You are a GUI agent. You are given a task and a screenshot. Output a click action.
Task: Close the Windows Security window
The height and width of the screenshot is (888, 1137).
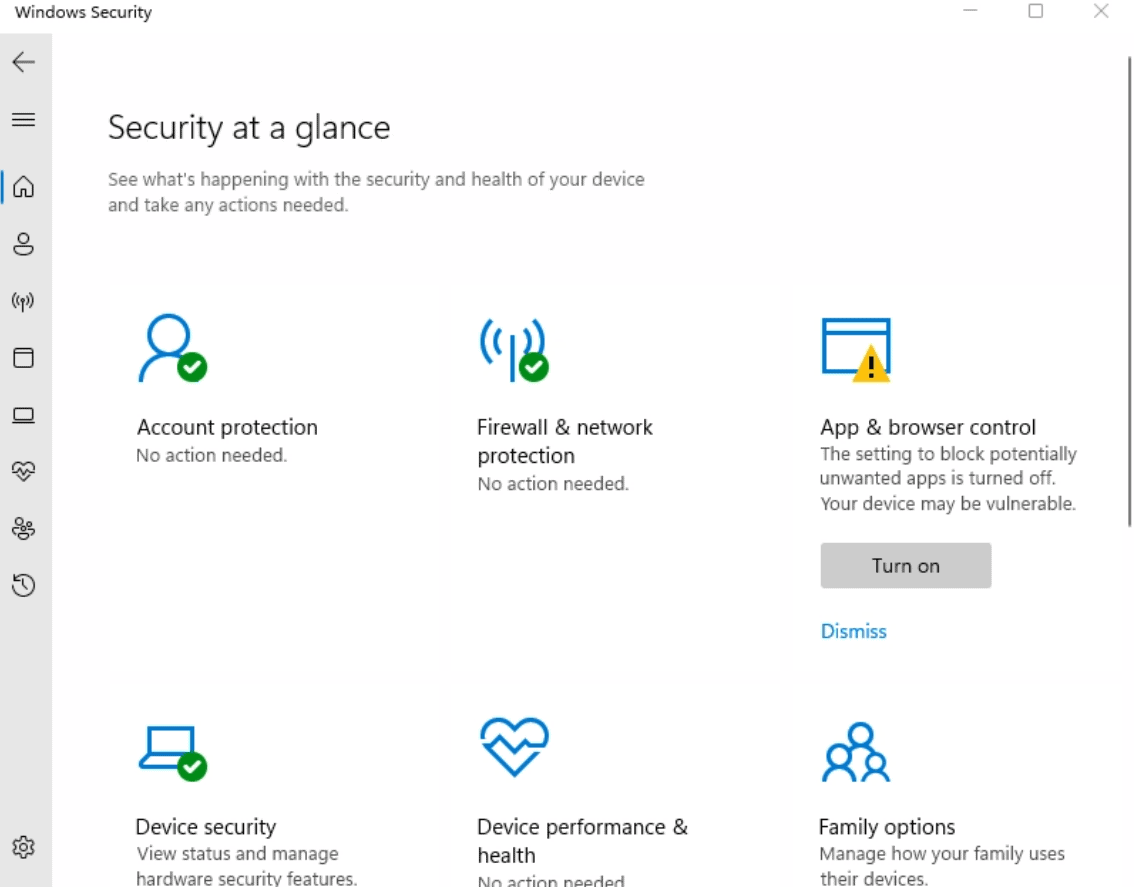(x=1101, y=11)
